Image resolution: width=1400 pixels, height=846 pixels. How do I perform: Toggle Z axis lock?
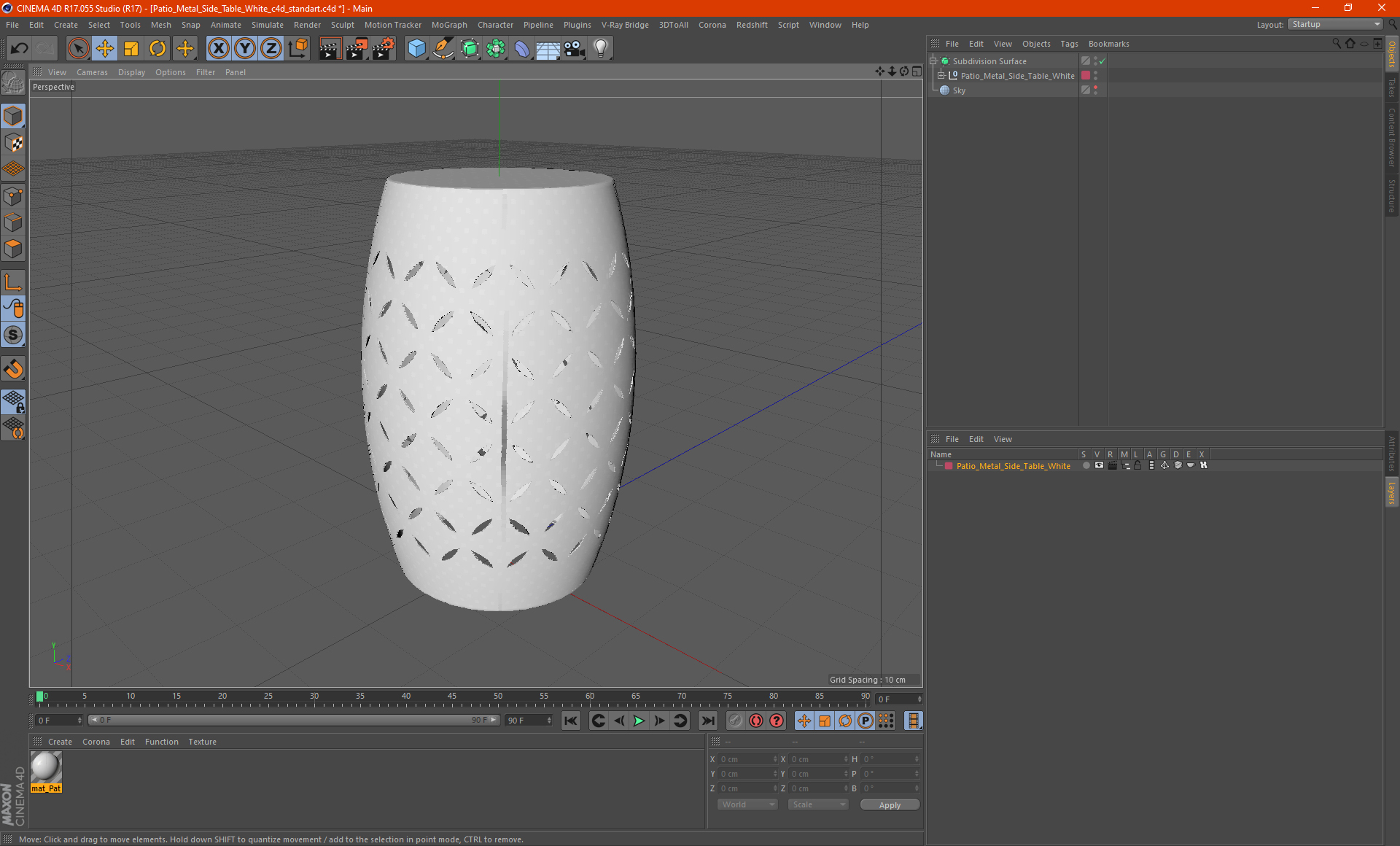click(271, 49)
